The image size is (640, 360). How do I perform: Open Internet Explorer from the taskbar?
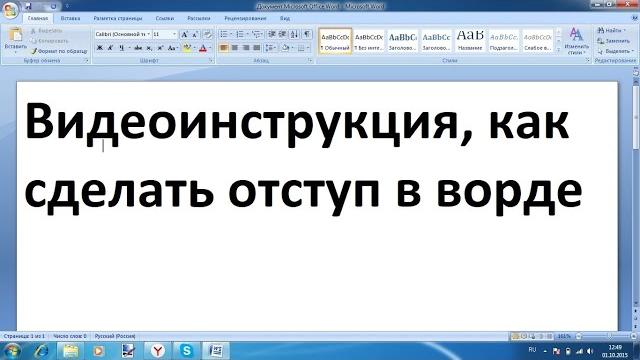(41, 351)
